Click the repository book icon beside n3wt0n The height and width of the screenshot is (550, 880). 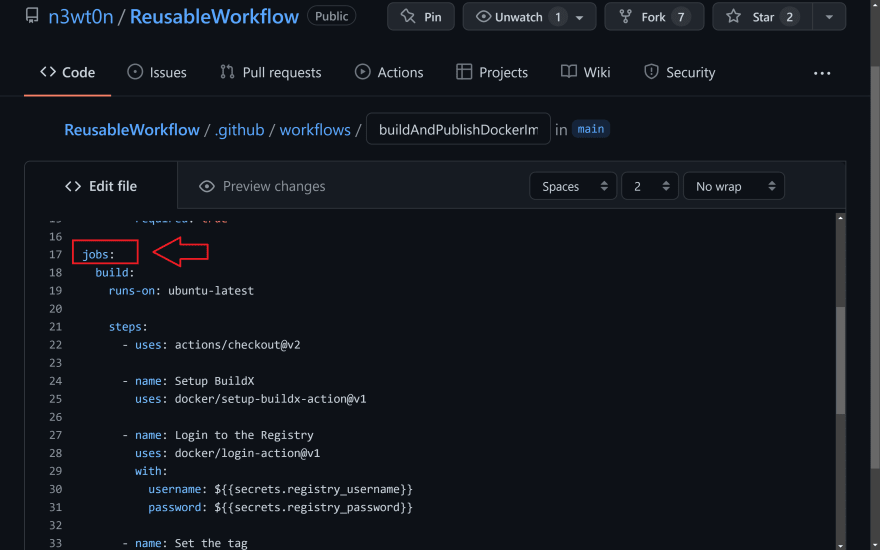pyautogui.click(x=32, y=16)
